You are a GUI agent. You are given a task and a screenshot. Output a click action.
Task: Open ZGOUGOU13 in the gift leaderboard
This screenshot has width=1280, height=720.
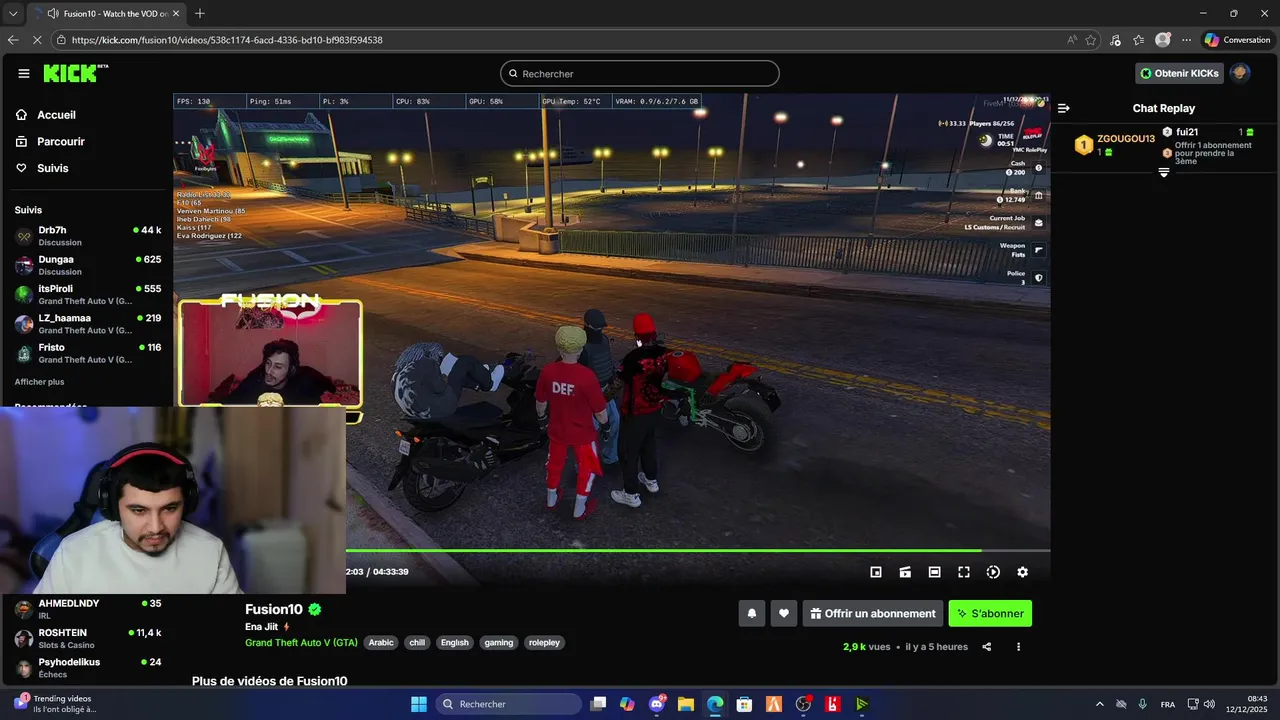pyautogui.click(x=1125, y=139)
